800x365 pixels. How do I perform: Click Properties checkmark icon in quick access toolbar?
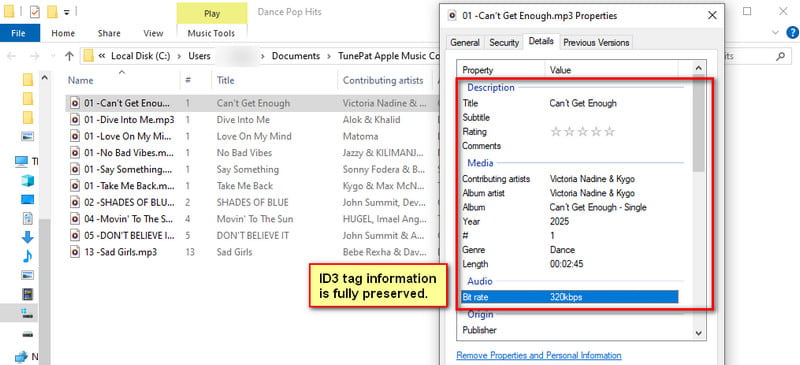click(35, 11)
